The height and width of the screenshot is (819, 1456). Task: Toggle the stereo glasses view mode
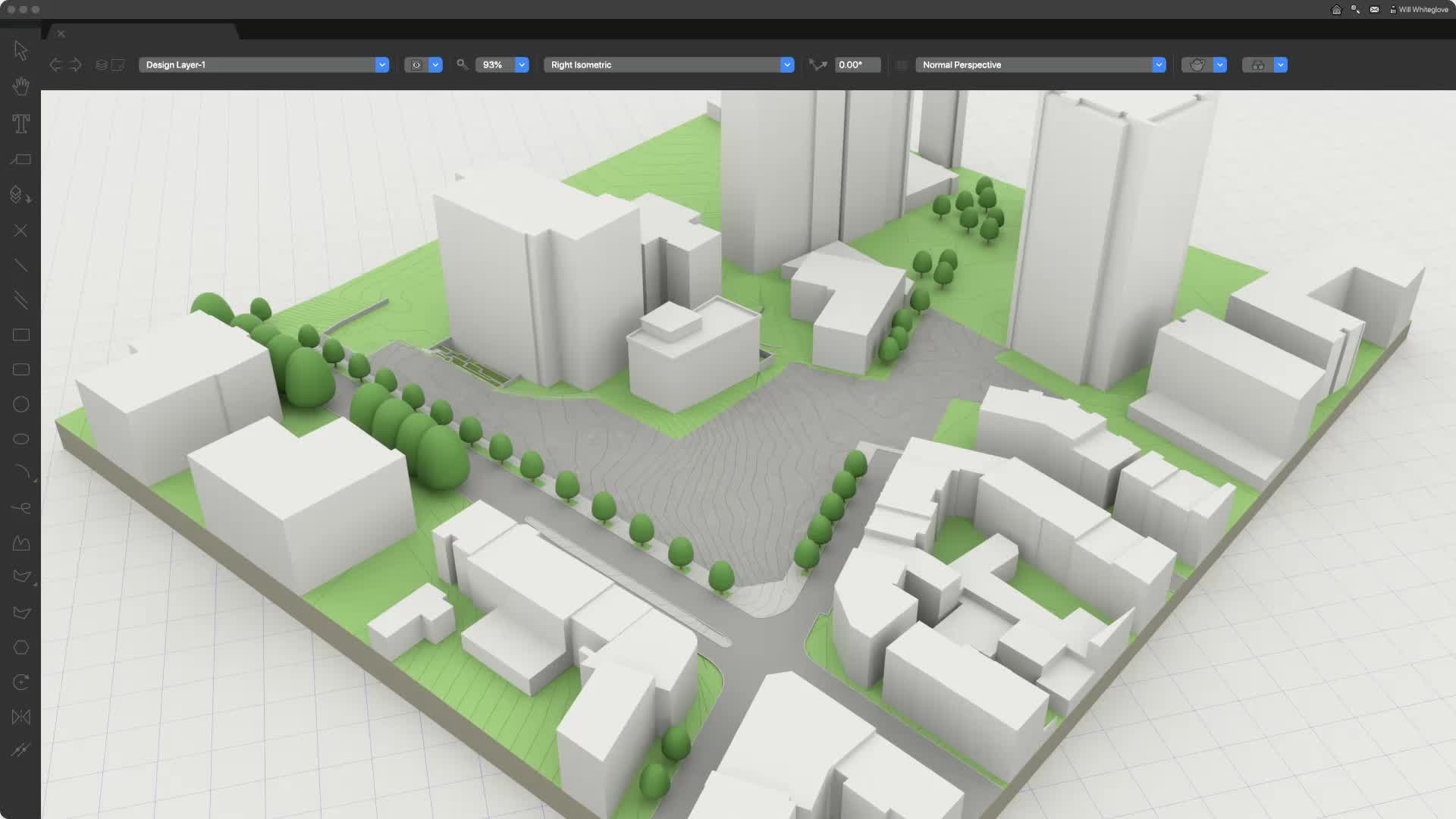[1257, 64]
